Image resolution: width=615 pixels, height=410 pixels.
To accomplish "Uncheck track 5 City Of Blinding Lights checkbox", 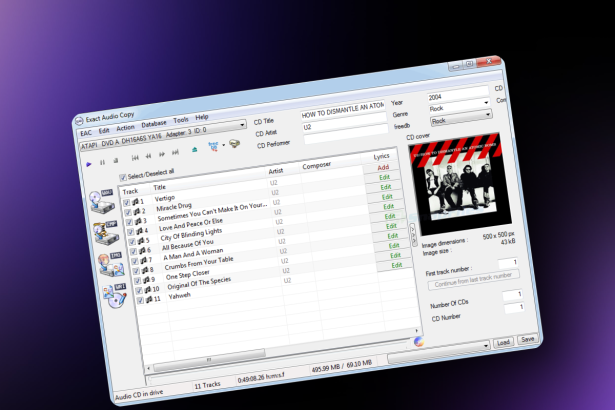I will pos(132,242).
